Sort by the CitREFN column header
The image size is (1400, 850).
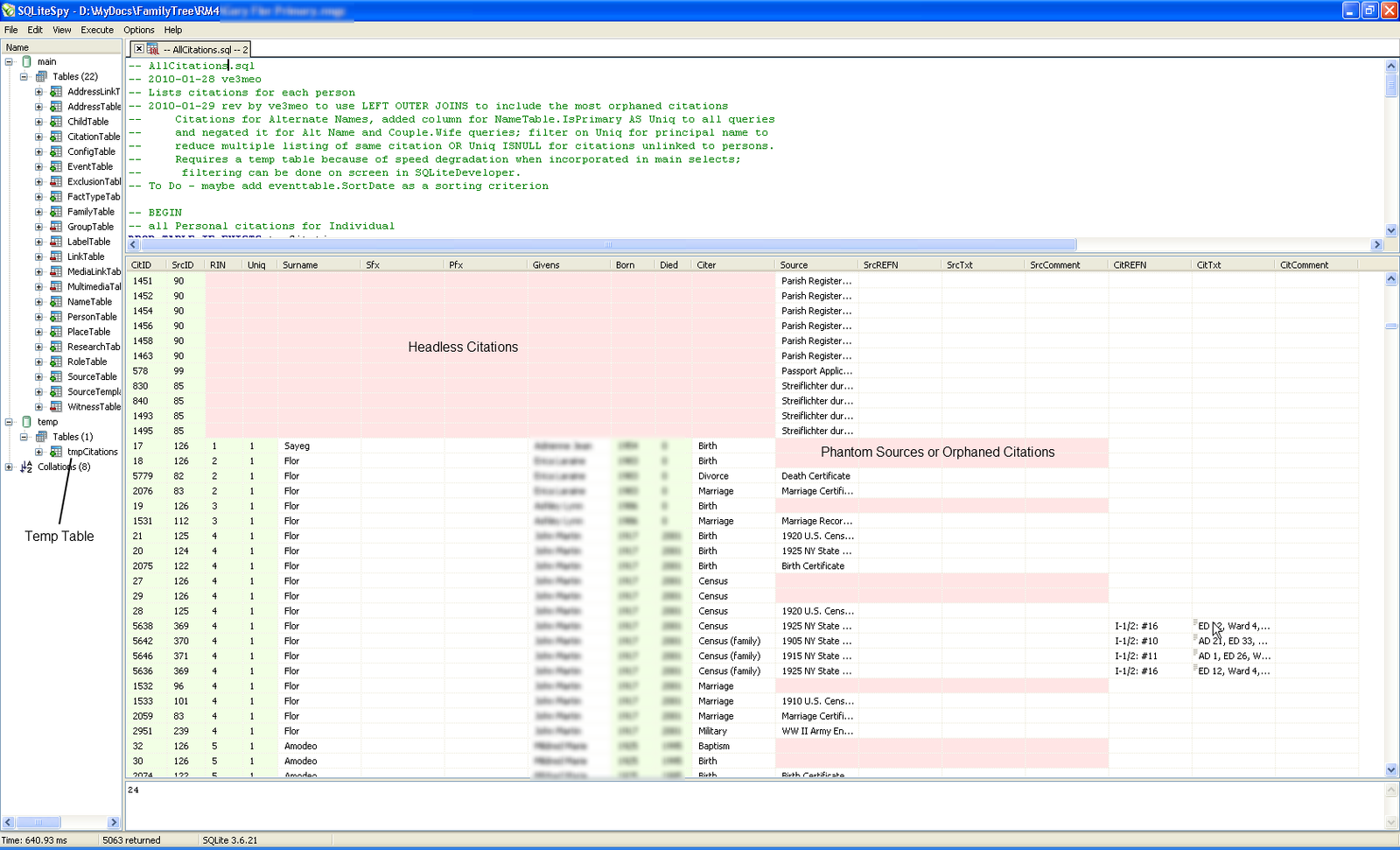point(1150,264)
